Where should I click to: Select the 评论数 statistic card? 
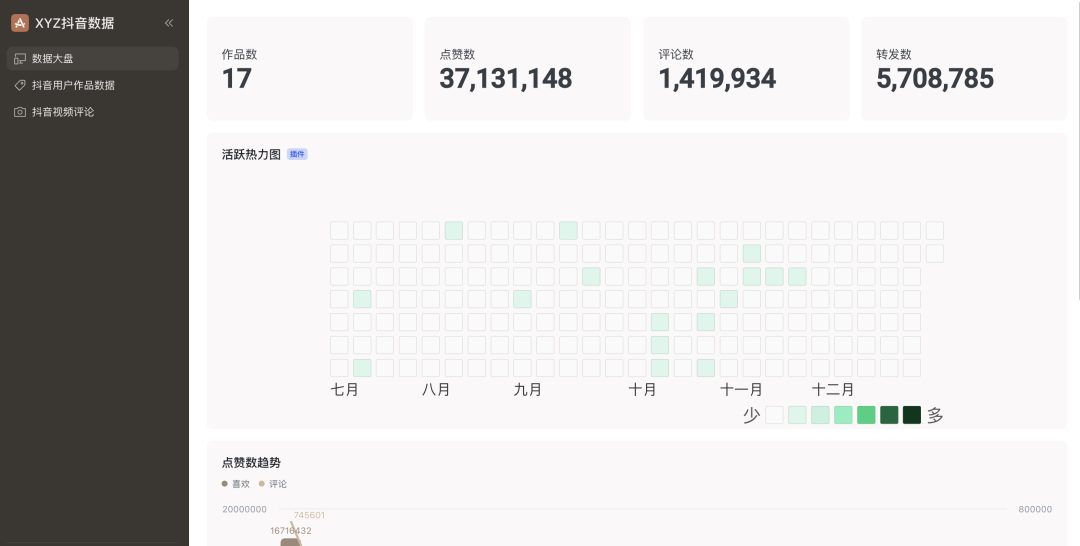click(746, 69)
